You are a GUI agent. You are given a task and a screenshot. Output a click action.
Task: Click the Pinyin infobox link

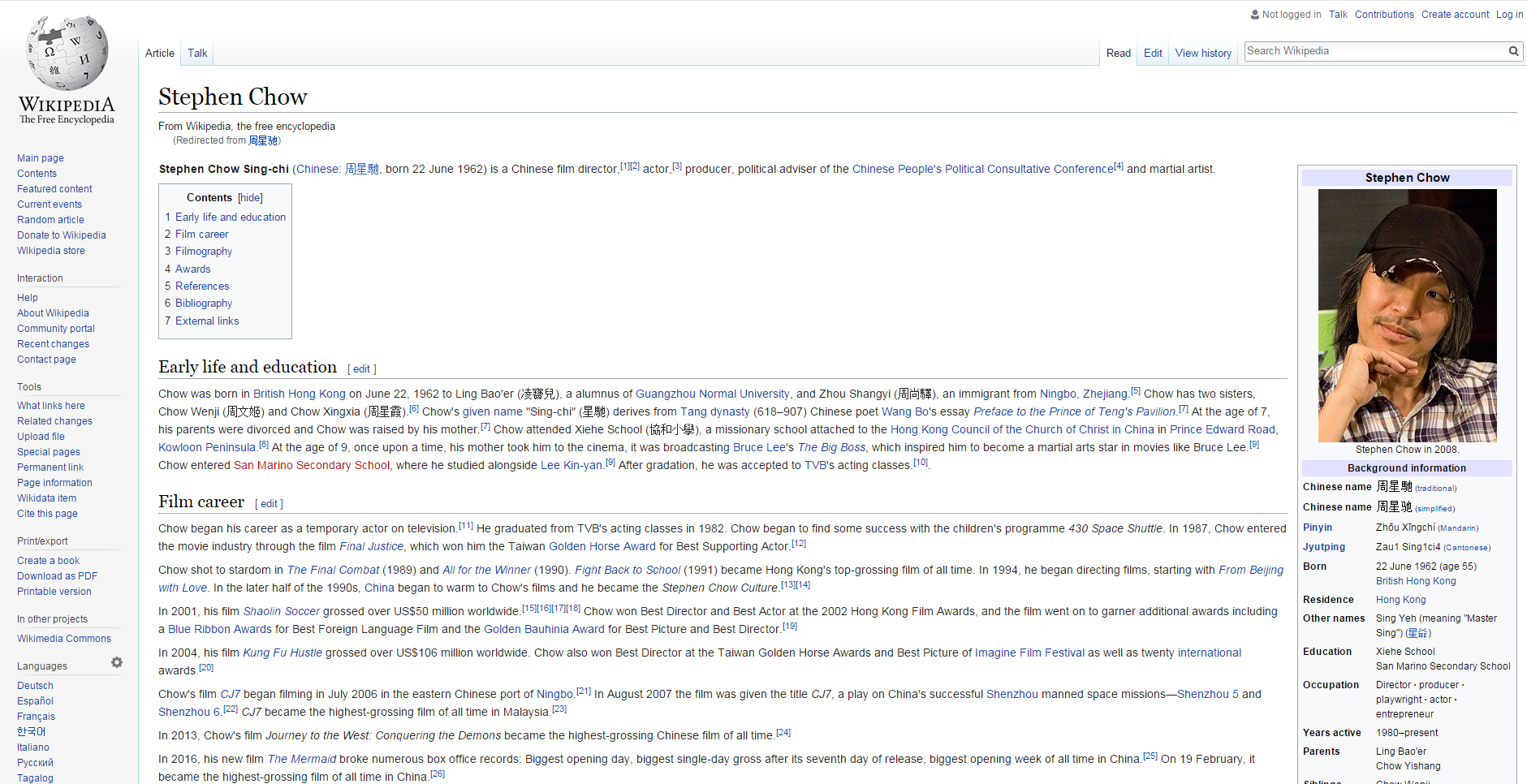pyautogui.click(x=1318, y=528)
